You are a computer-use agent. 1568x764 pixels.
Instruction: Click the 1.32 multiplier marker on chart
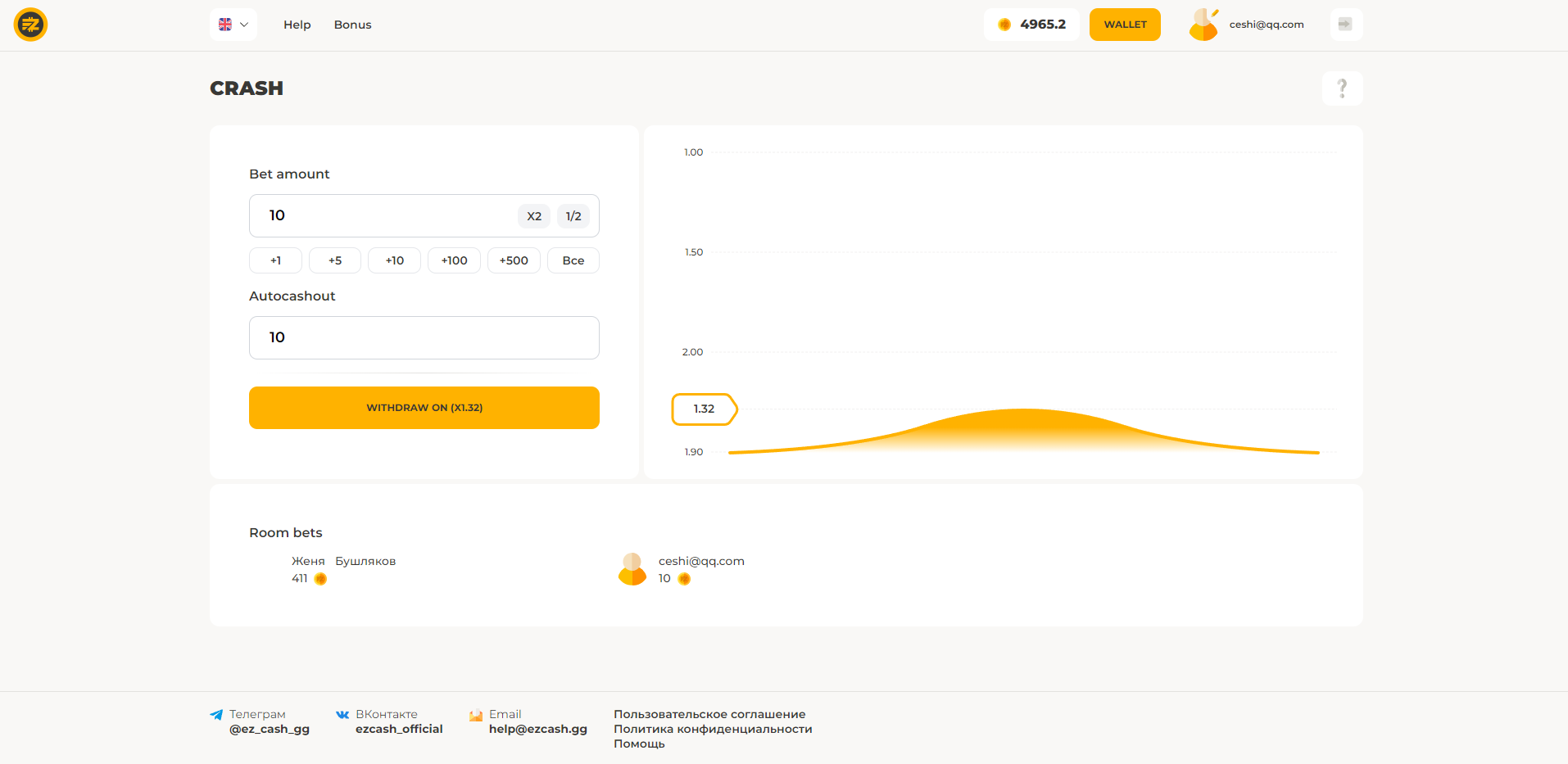coord(704,409)
